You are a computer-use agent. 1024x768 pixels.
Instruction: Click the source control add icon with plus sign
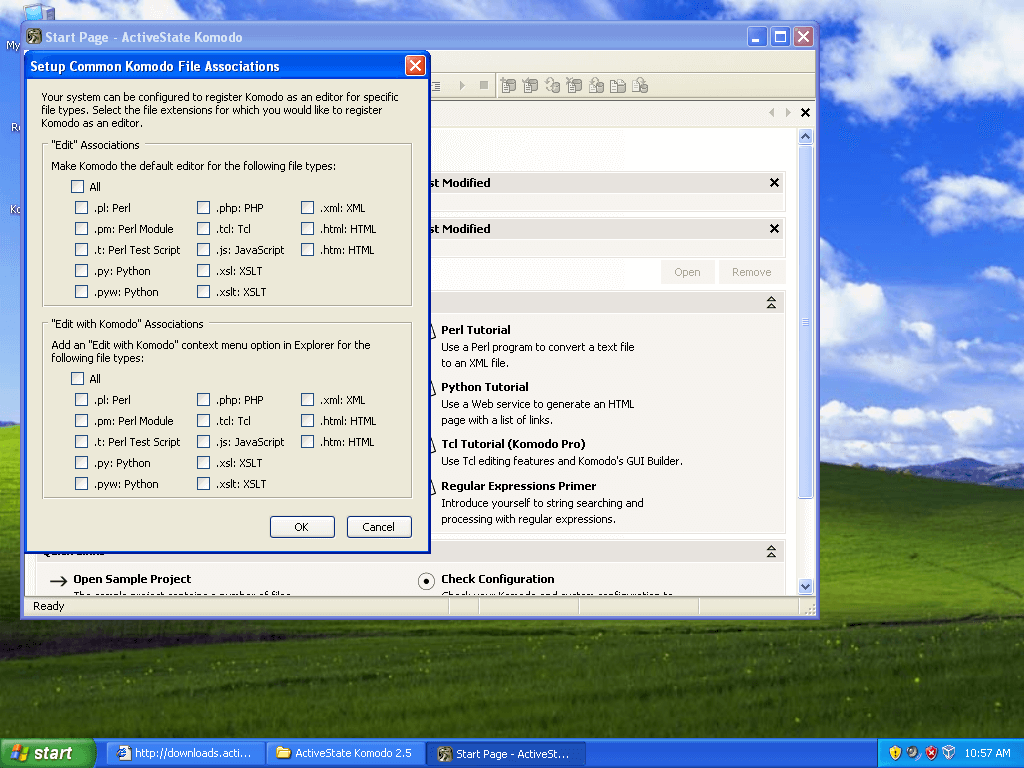pyautogui.click(x=508, y=86)
